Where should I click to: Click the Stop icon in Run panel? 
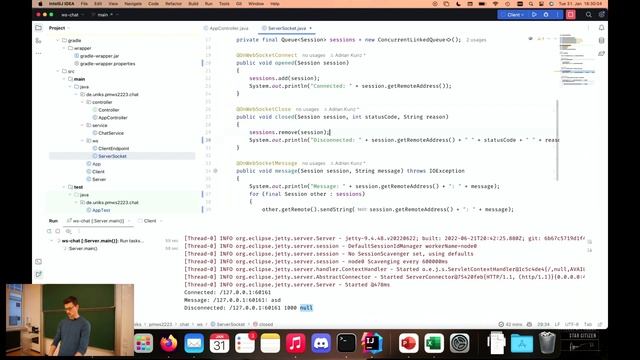(58, 231)
